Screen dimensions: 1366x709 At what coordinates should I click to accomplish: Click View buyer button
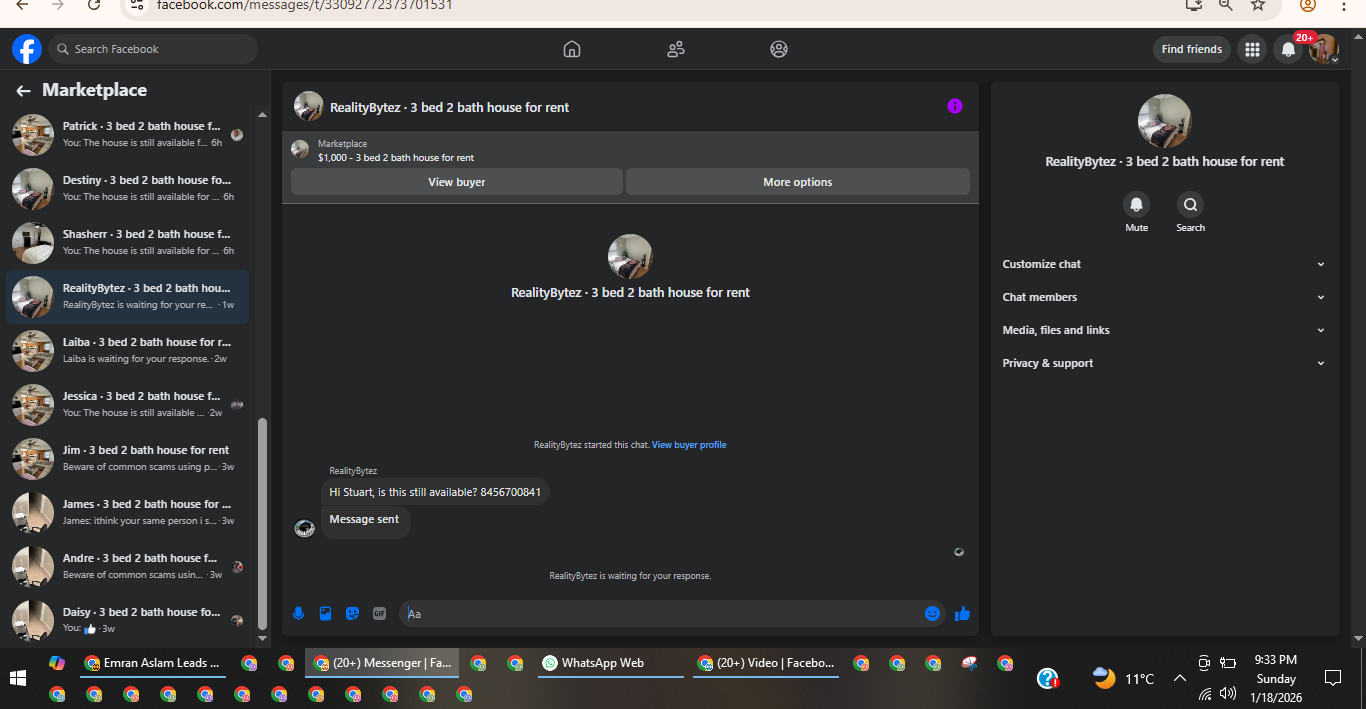tap(457, 182)
